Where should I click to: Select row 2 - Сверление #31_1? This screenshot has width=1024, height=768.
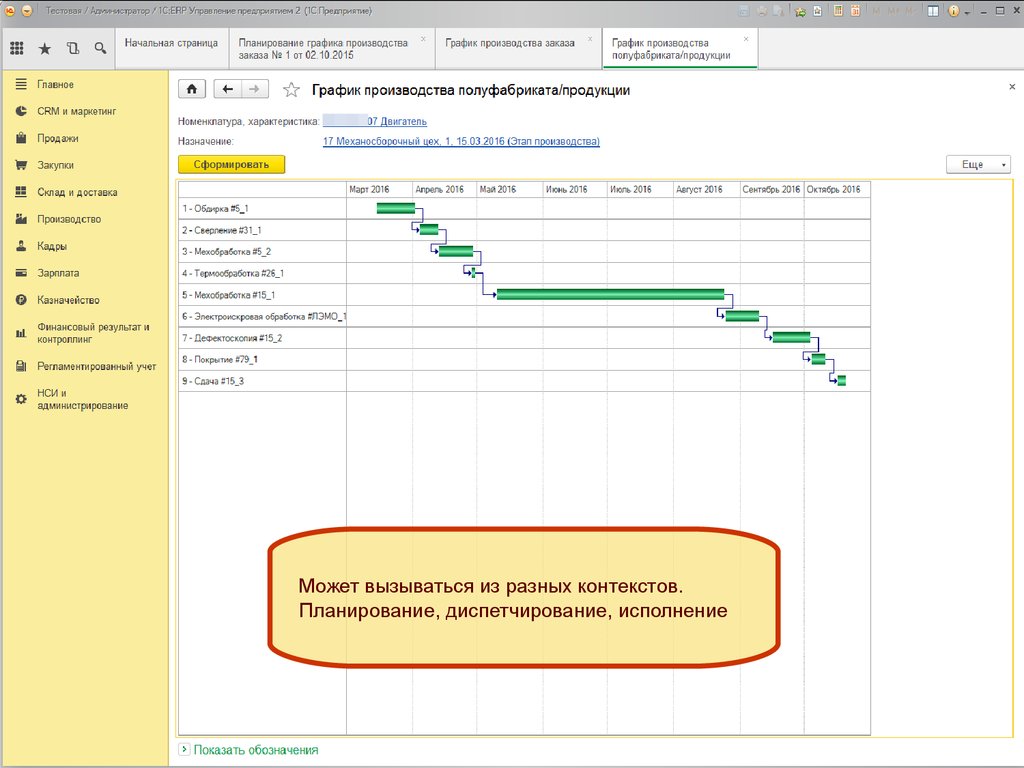[x=263, y=230]
